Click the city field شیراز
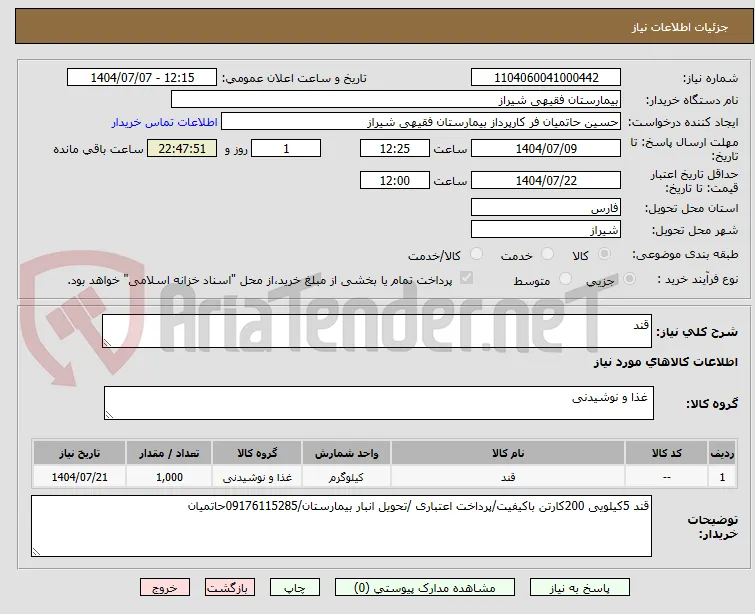755x614 pixels. click(x=546, y=230)
